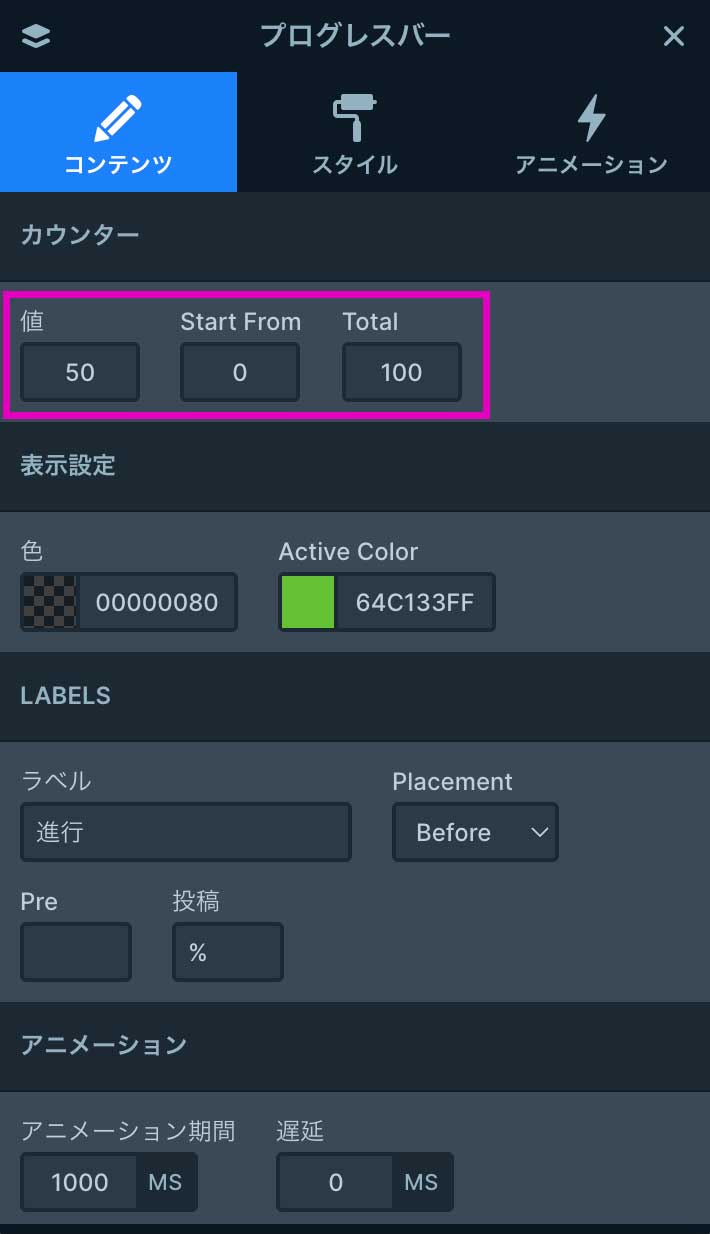Focus the Start From input field
Image resolution: width=710 pixels, height=1234 pixels.
pyautogui.click(x=240, y=372)
